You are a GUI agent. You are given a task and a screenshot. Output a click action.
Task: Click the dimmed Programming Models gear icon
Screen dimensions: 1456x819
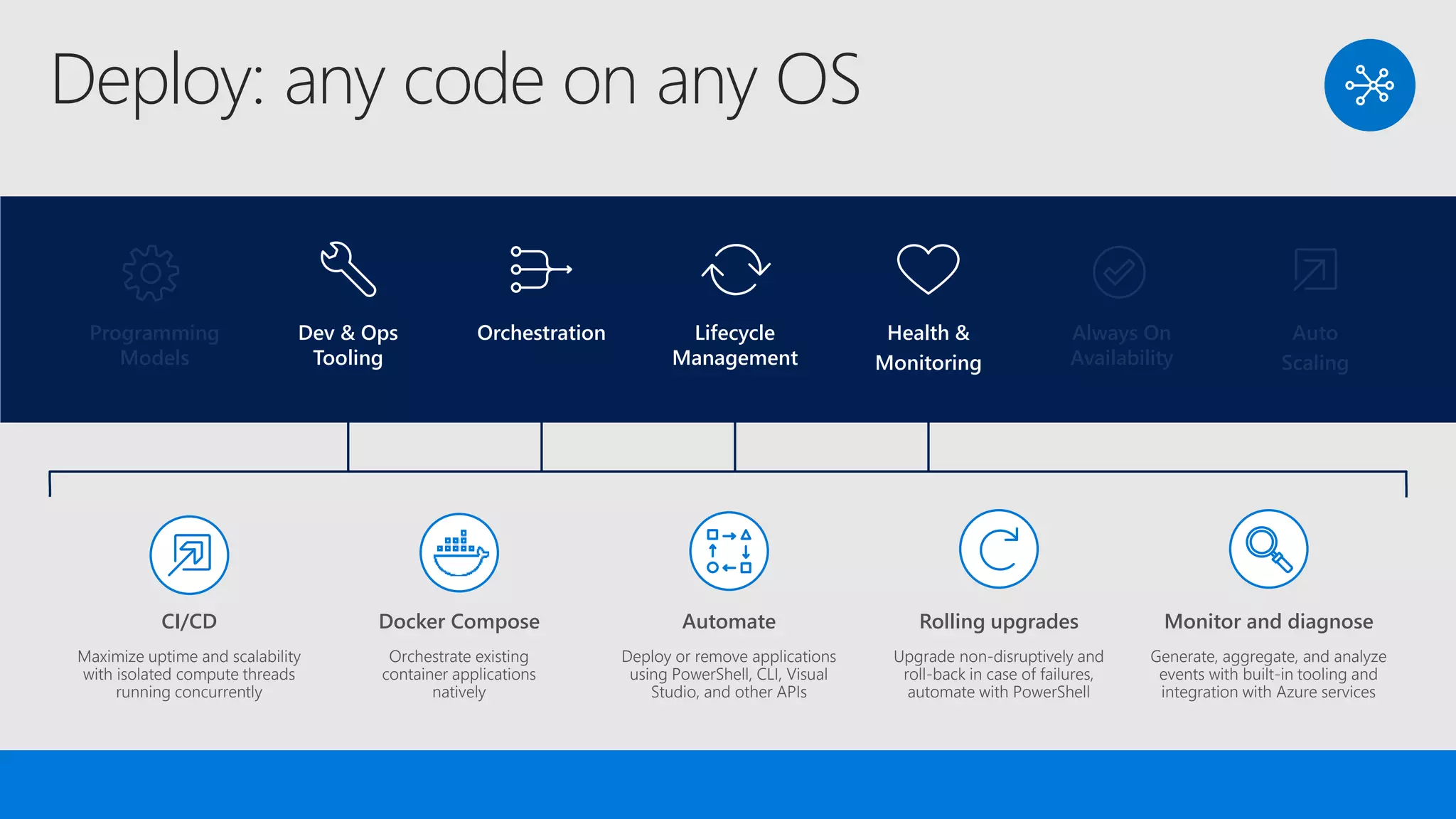151,273
